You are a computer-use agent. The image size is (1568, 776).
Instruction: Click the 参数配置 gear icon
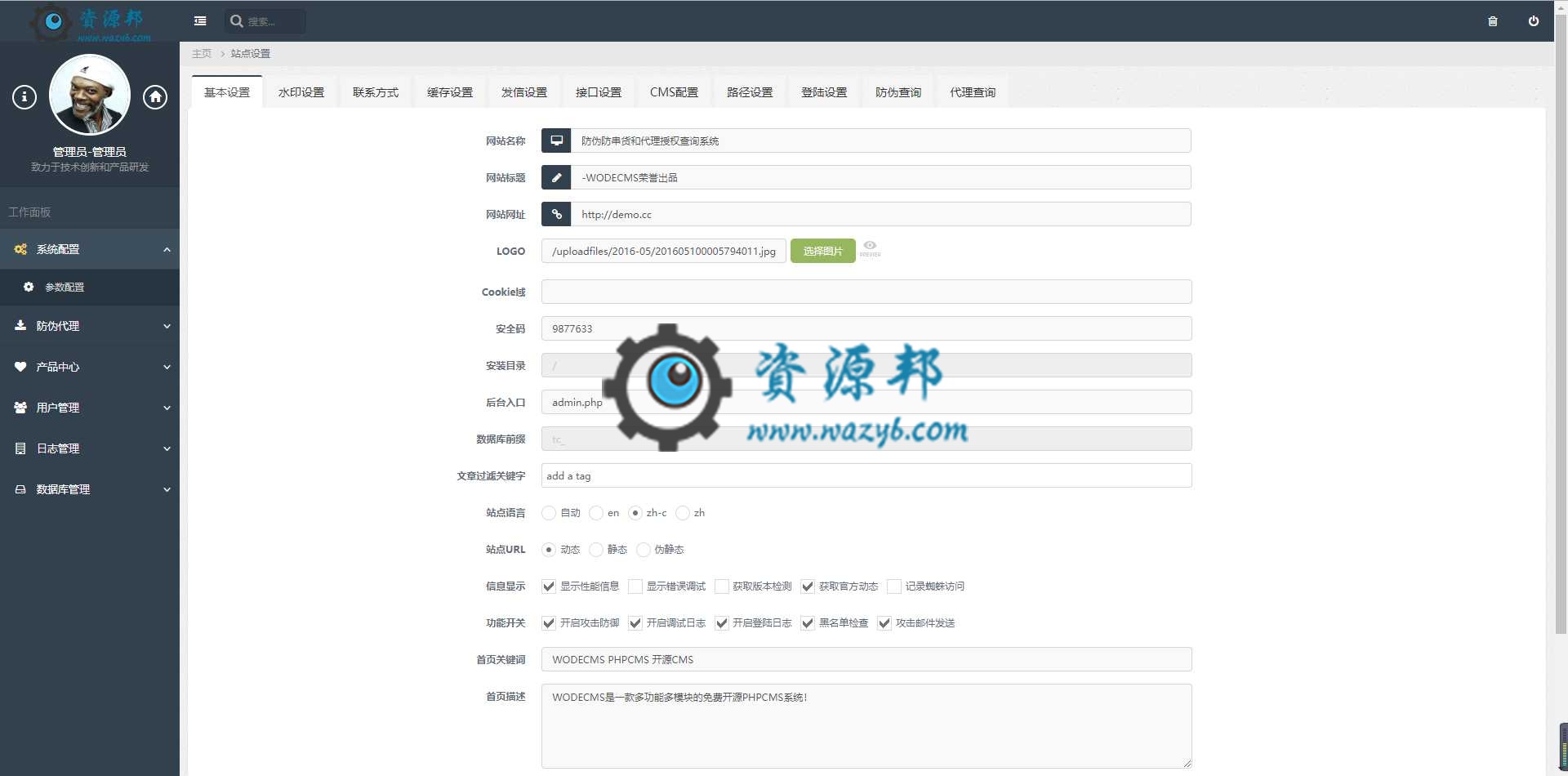coord(29,287)
